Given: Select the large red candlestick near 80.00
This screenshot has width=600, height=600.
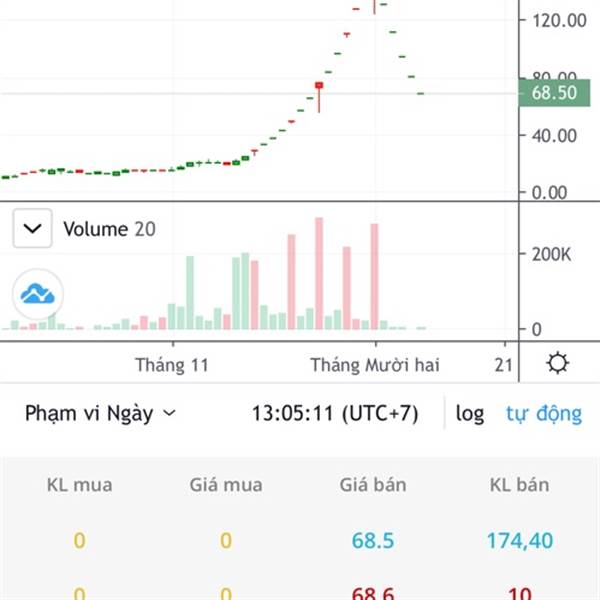Looking at the screenshot, I should click(319, 85).
